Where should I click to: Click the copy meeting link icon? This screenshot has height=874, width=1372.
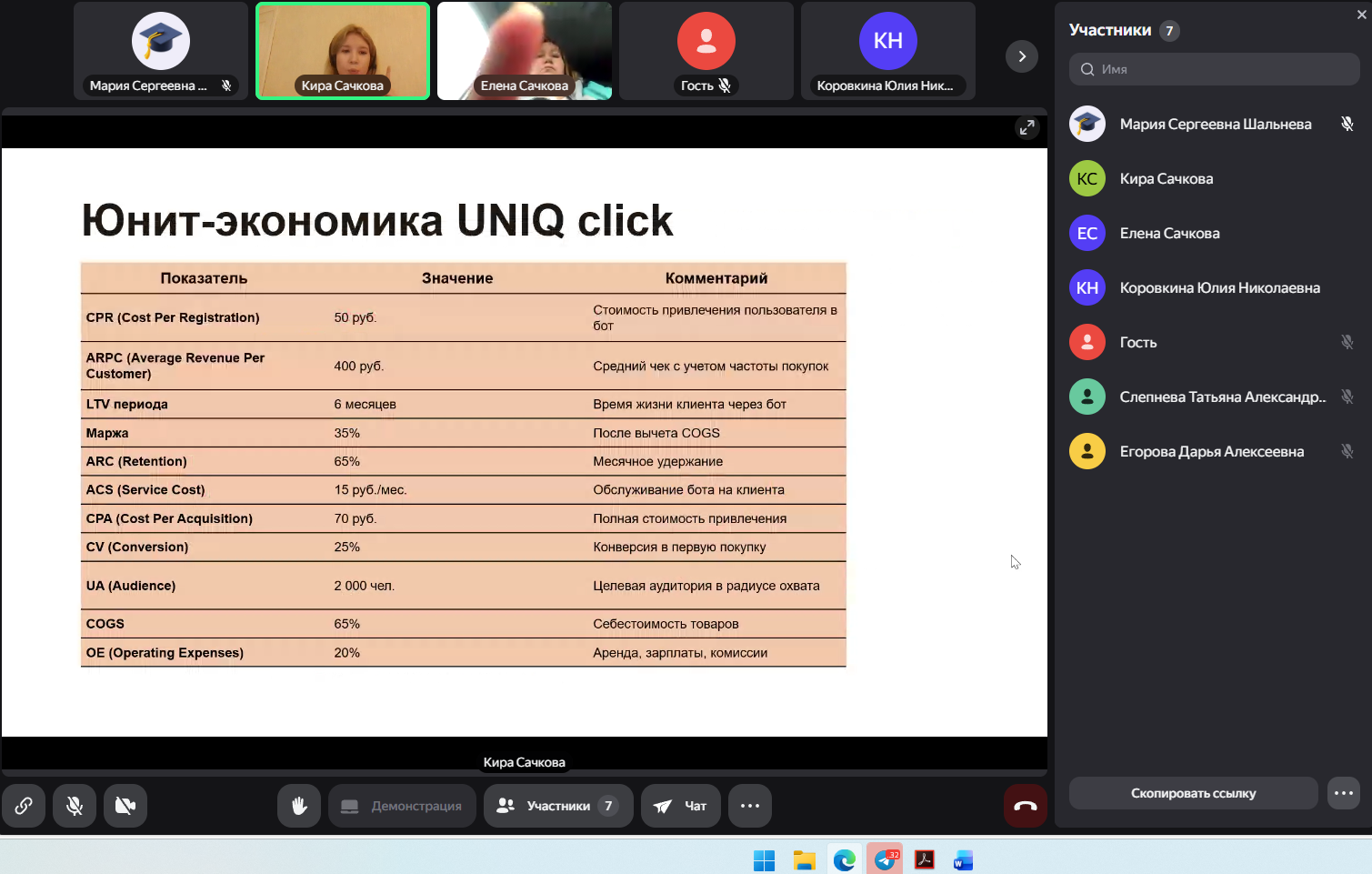[x=24, y=806]
